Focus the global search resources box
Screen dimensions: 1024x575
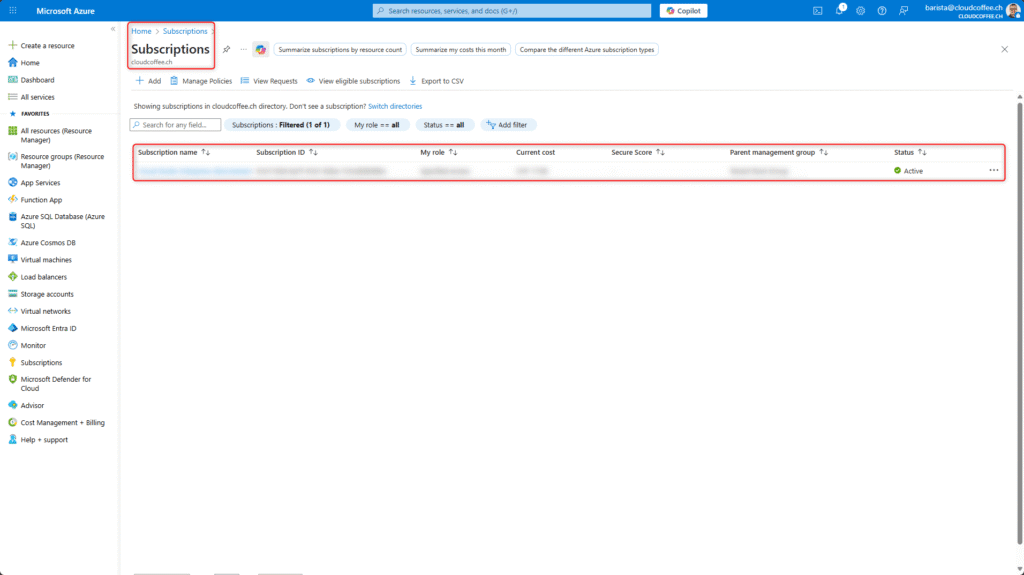click(x=511, y=10)
